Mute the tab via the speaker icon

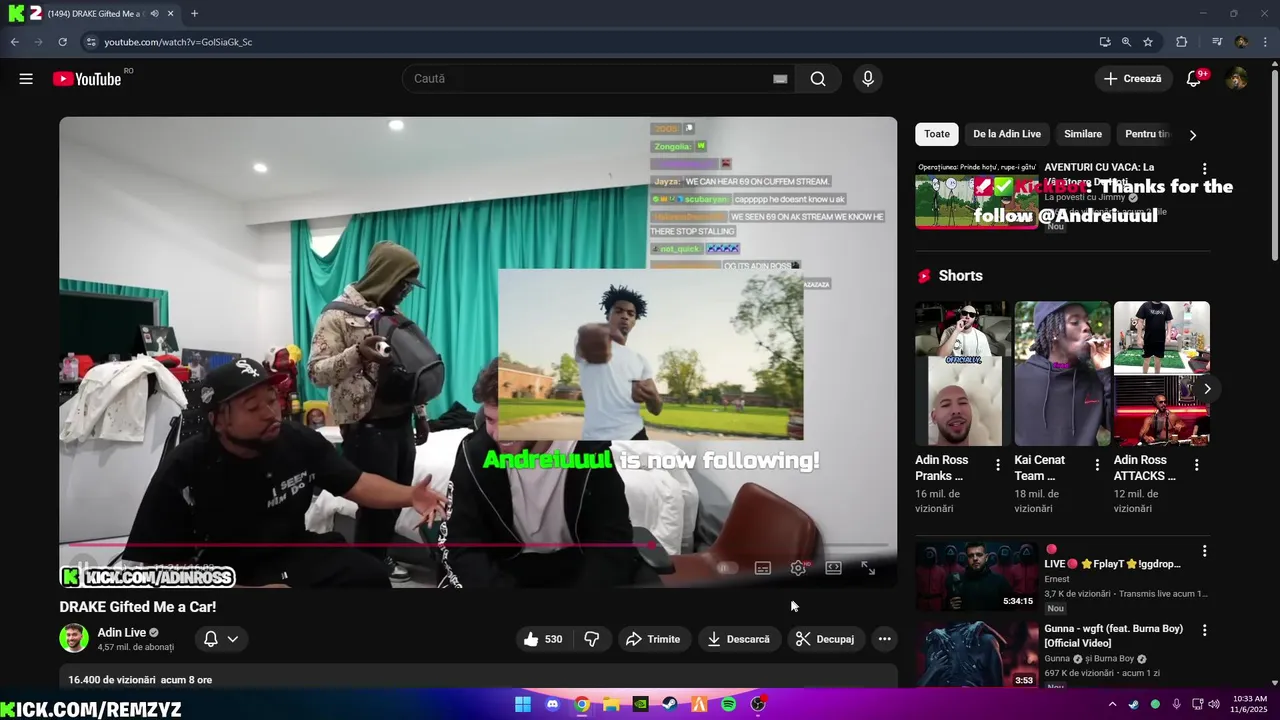[154, 13]
